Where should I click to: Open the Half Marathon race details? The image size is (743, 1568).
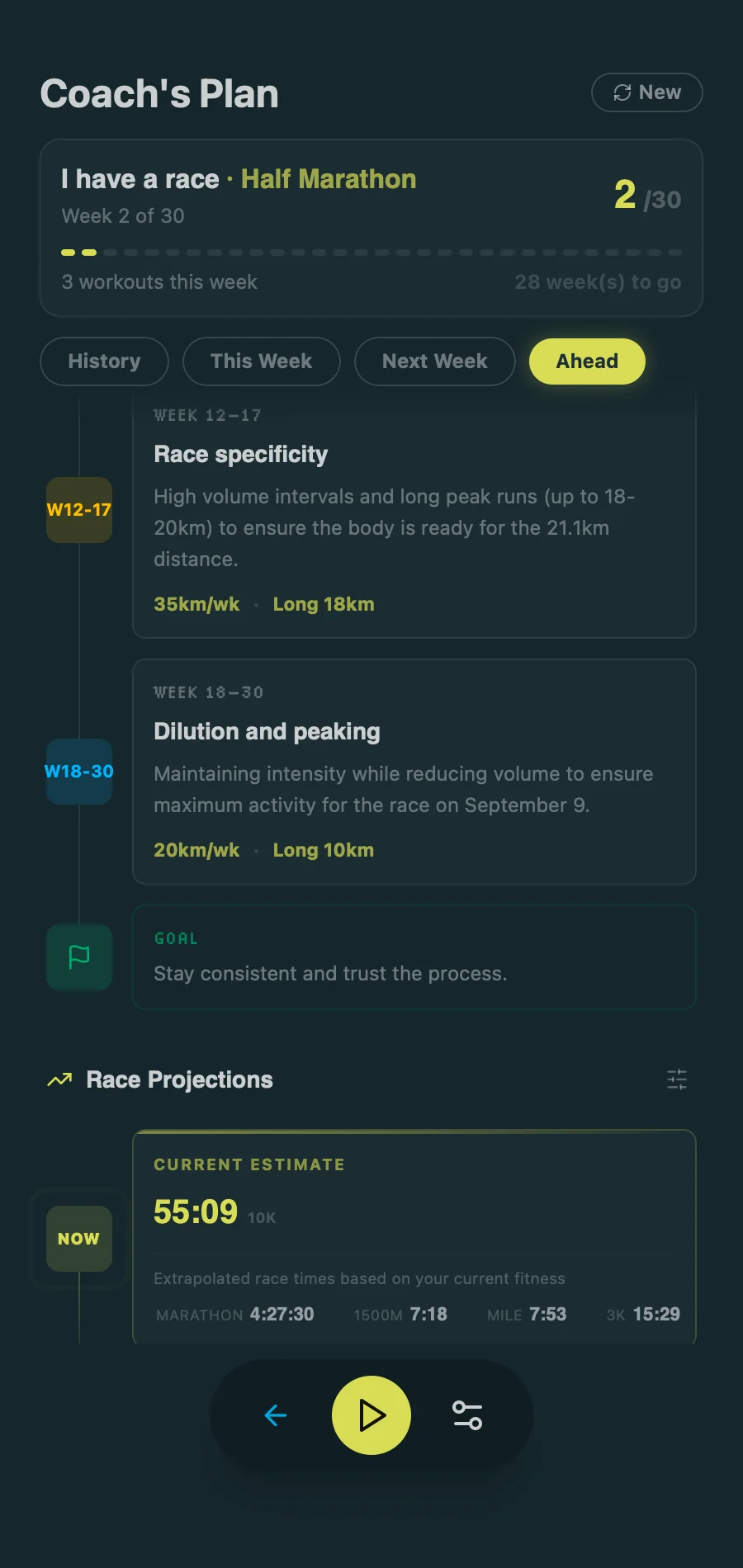(328, 179)
